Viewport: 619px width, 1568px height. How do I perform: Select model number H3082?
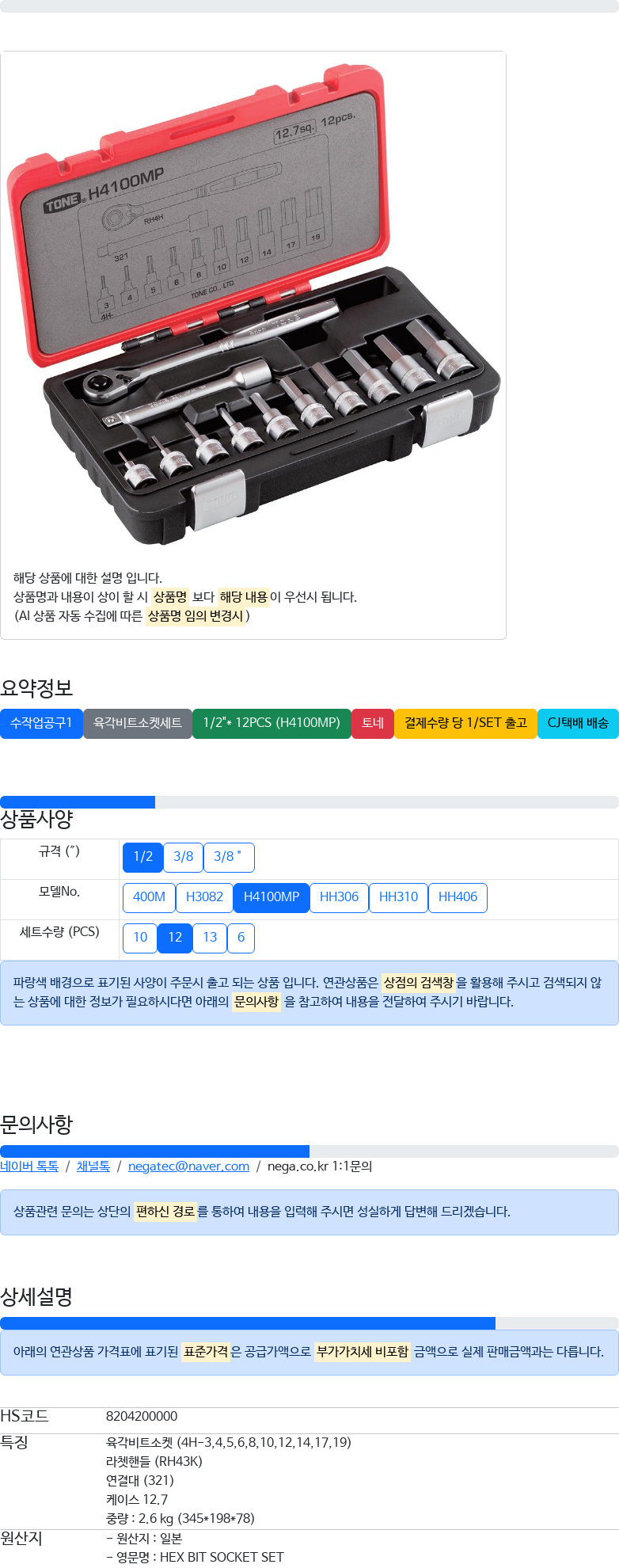point(204,897)
